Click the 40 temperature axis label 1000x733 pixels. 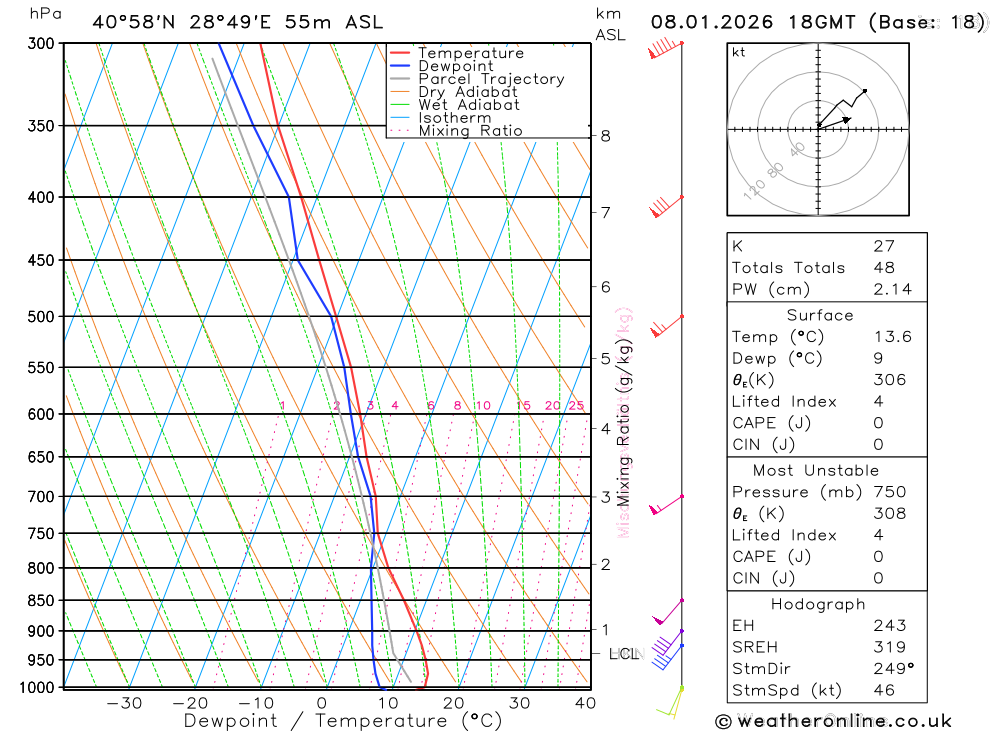(585, 704)
